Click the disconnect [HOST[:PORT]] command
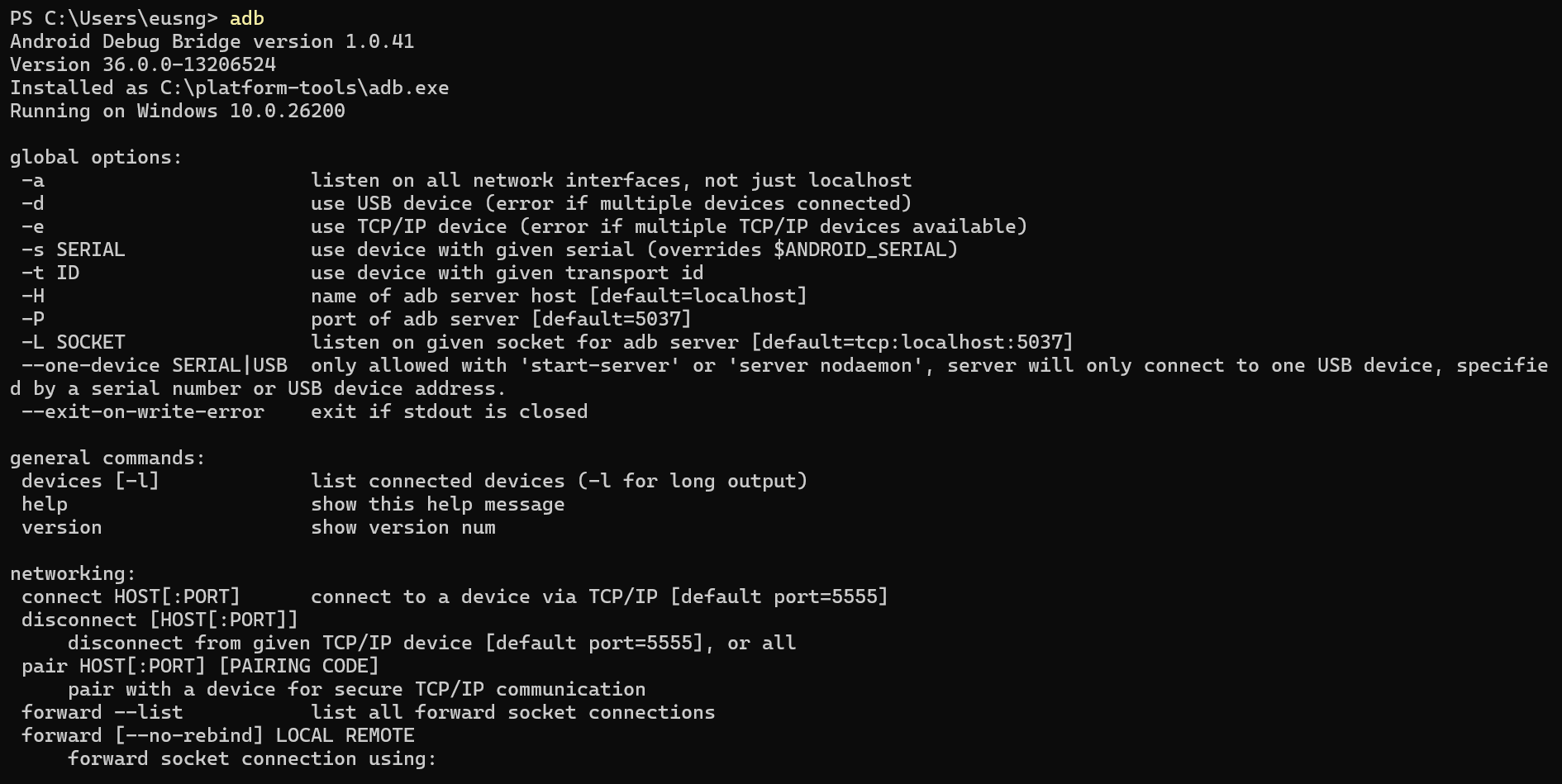The width and height of the screenshot is (1562, 784). tap(160, 620)
